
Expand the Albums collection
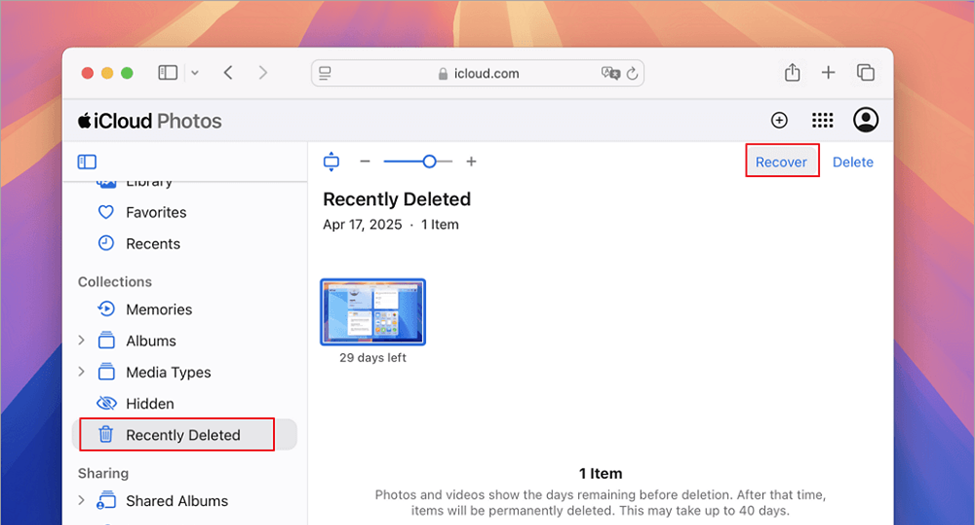click(x=82, y=341)
